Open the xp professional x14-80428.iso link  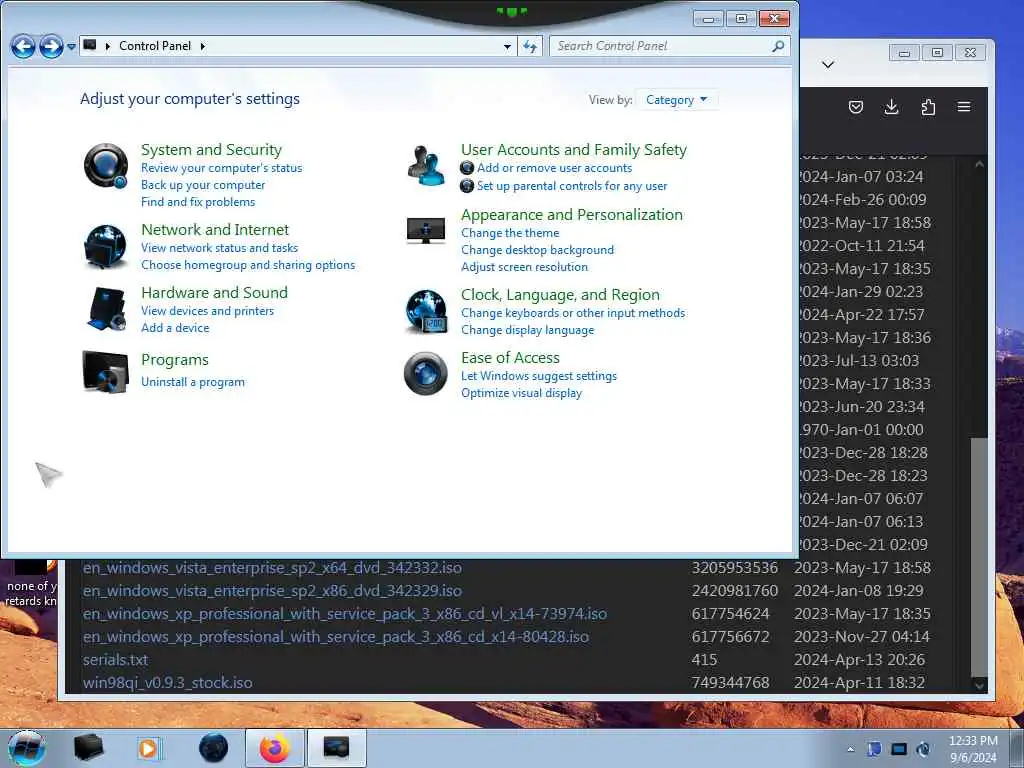point(336,637)
